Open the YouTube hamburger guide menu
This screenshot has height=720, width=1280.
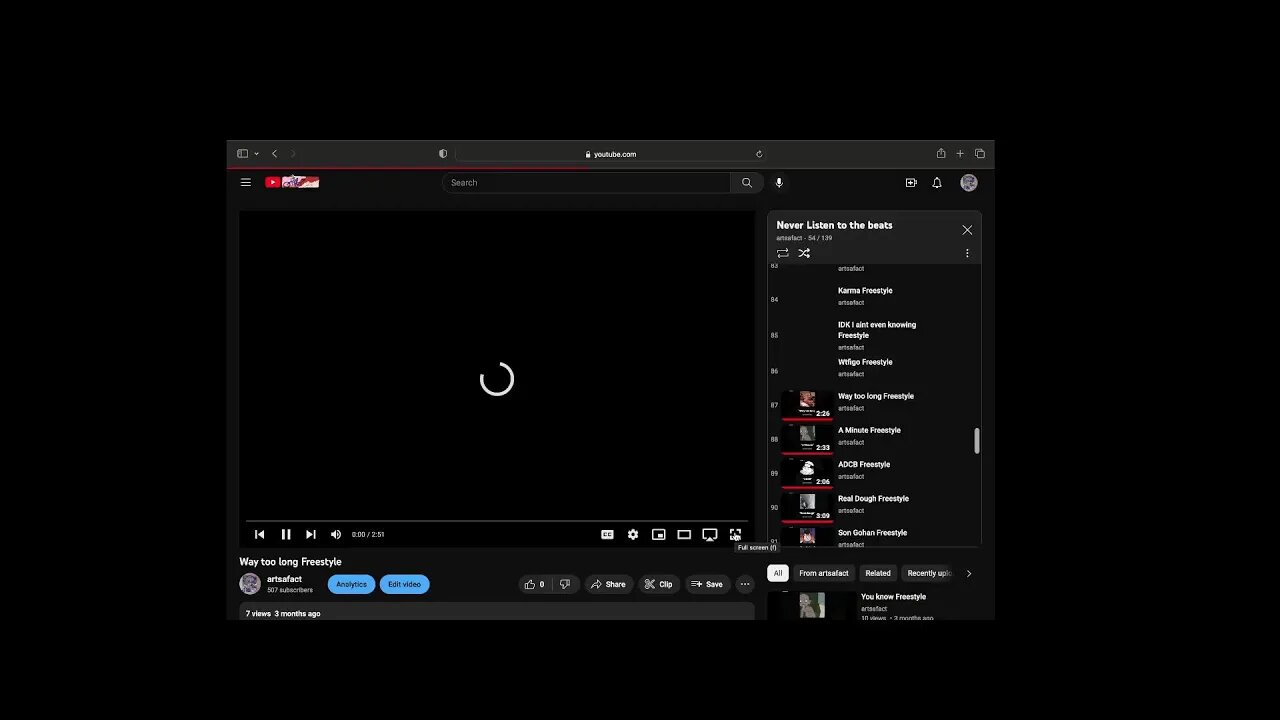(245, 182)
